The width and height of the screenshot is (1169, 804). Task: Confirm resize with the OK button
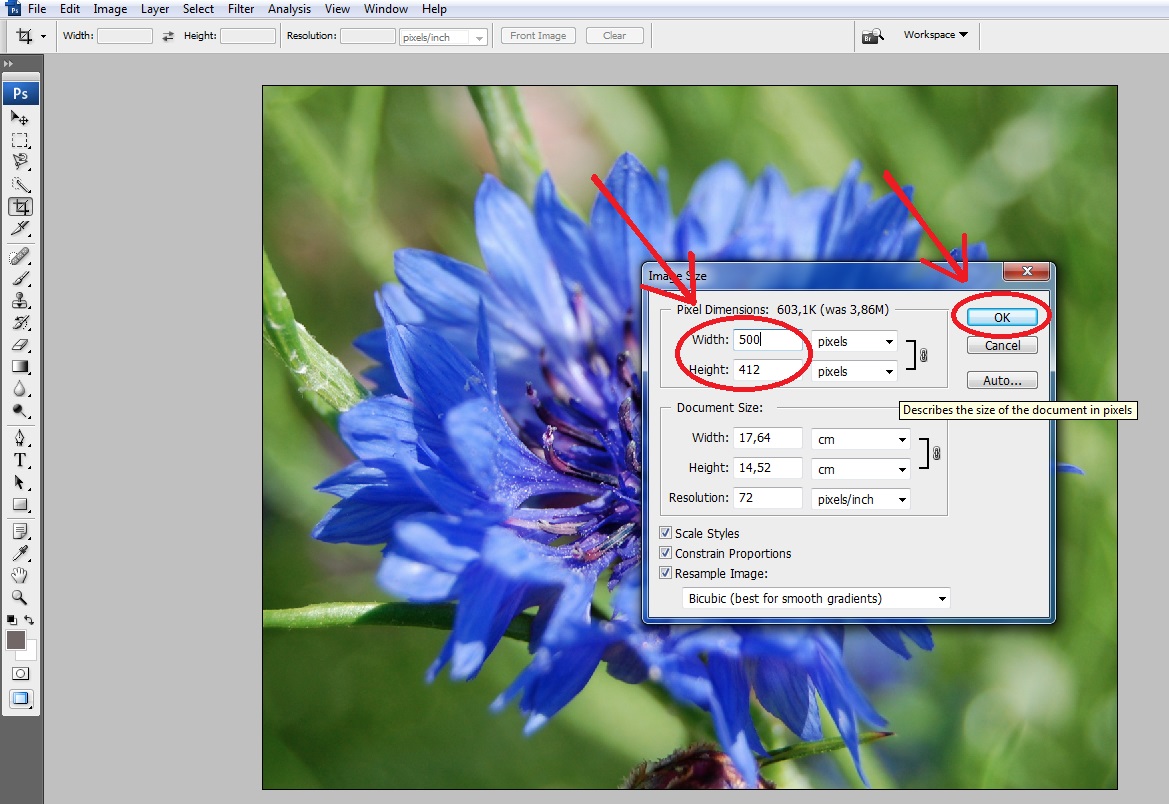[x=1001, y=316]
